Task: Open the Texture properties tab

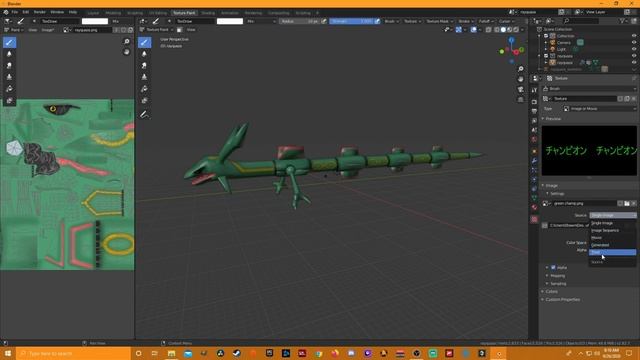Action: click(x=534, y=219)
